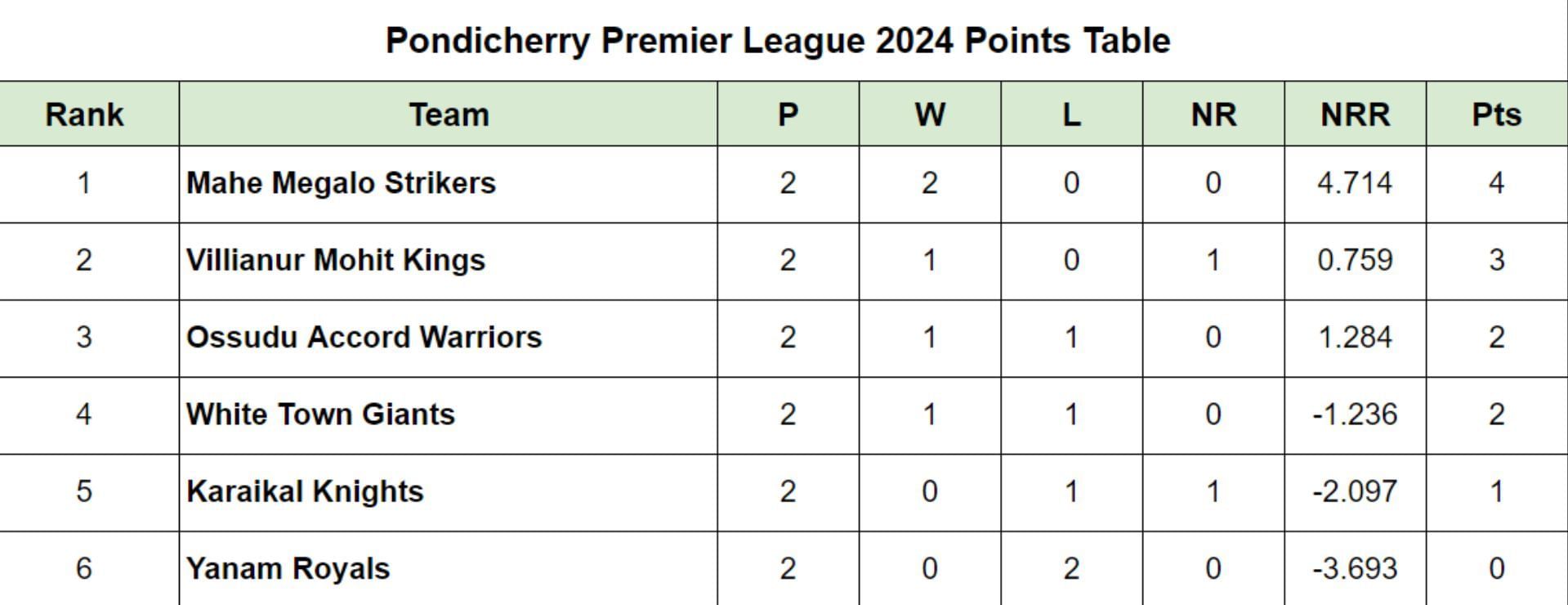
Task: Select the Karaikal Knights team cell
Action: [x=305, y=491]
